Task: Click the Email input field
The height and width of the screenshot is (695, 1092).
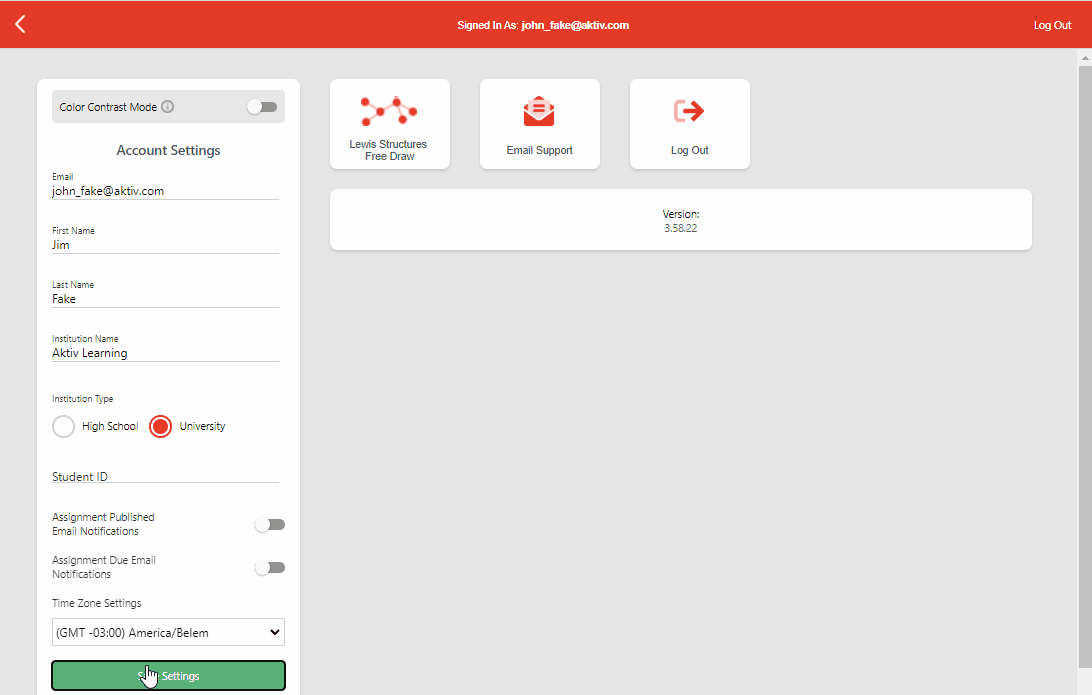Action: pyautogui.click(x=165, y=190)
